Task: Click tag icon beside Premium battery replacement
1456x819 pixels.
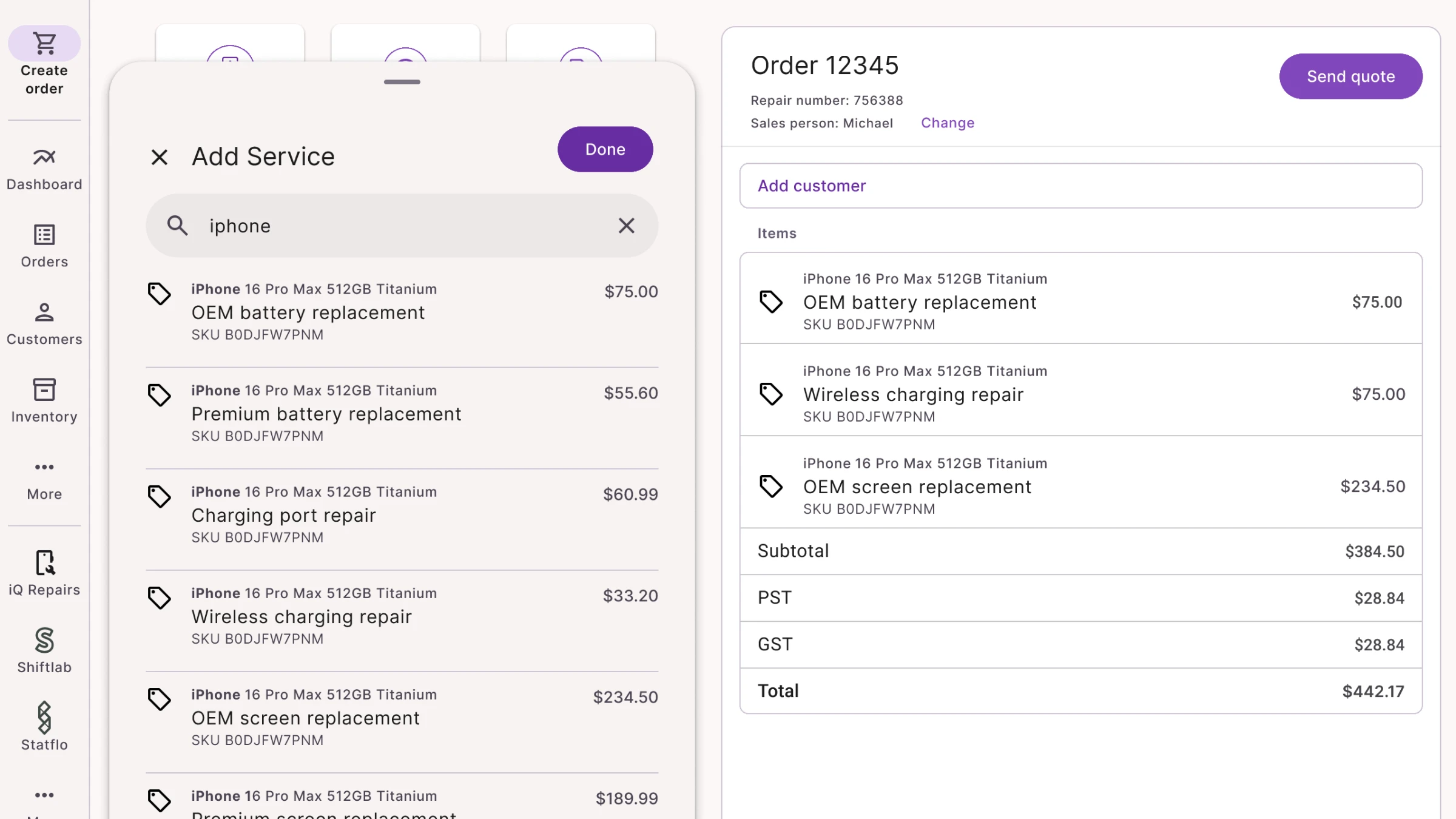Action: (159, 395)
